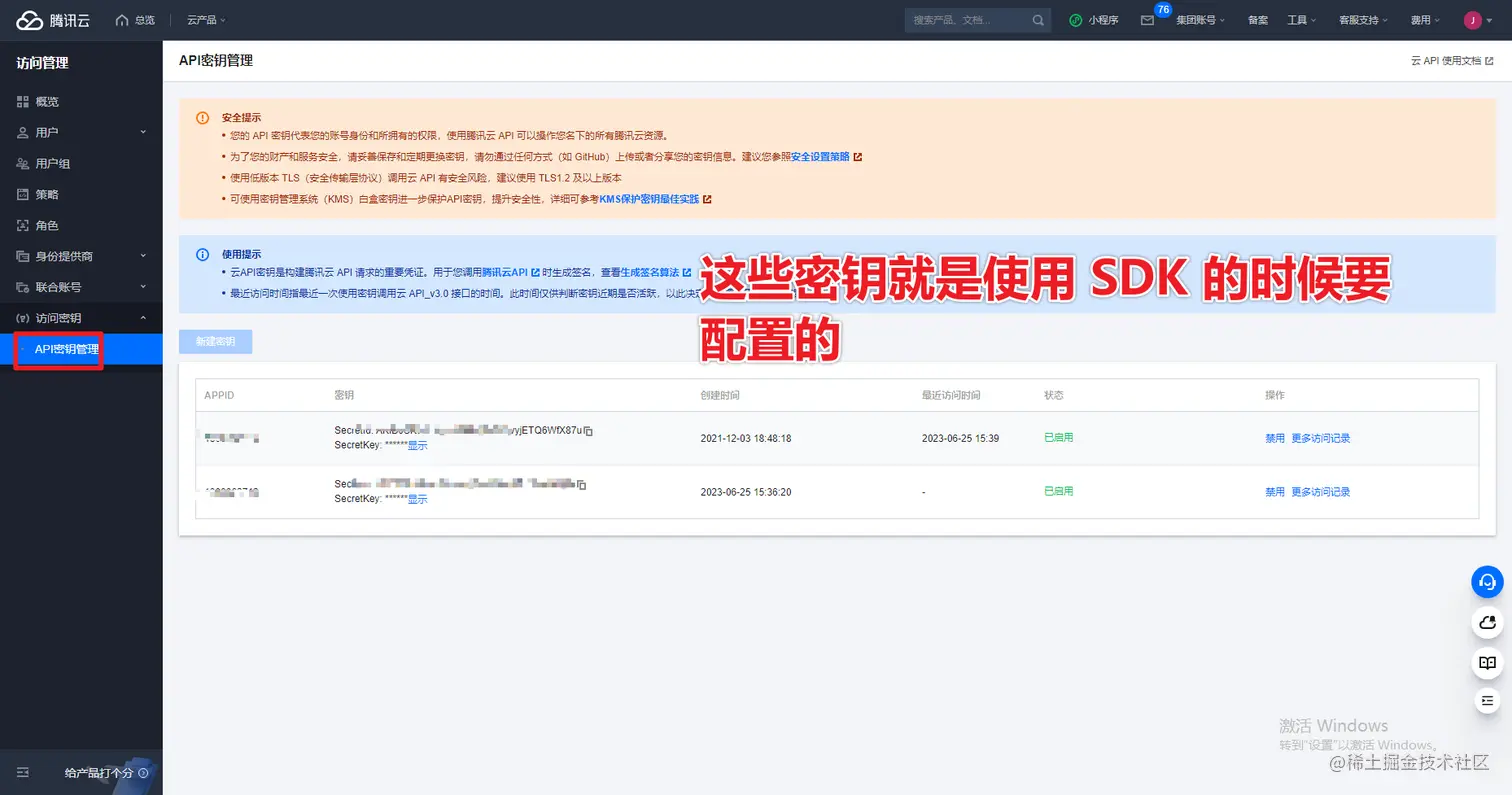Click the list floating icon at bottom
This screenshot has width=1512, height=795.
(x=1487, y=700)
